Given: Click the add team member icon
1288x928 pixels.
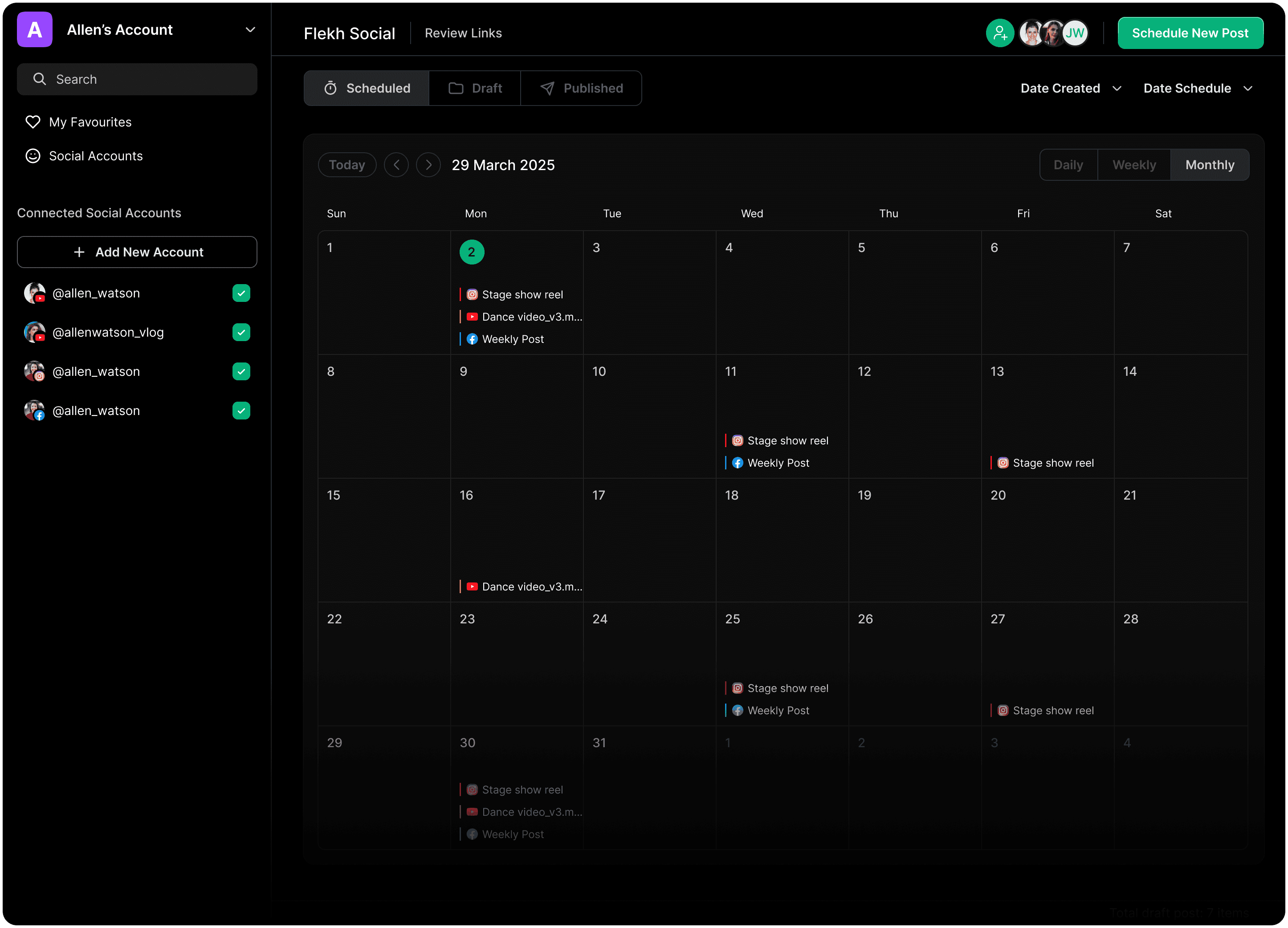Looking at the screenshot, I should [x=999, y=33].
